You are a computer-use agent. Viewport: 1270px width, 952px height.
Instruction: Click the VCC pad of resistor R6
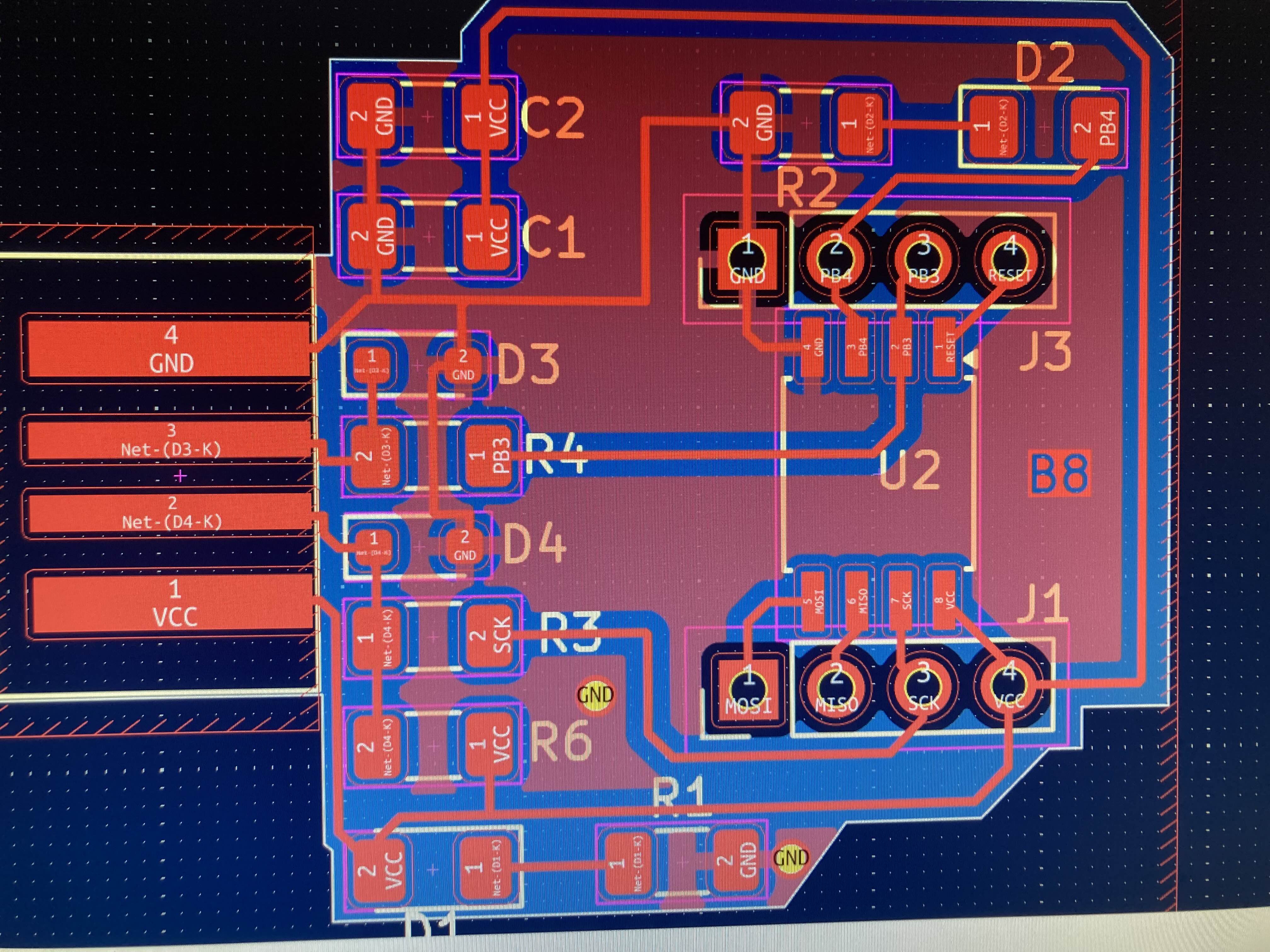[x=490, y=746]
